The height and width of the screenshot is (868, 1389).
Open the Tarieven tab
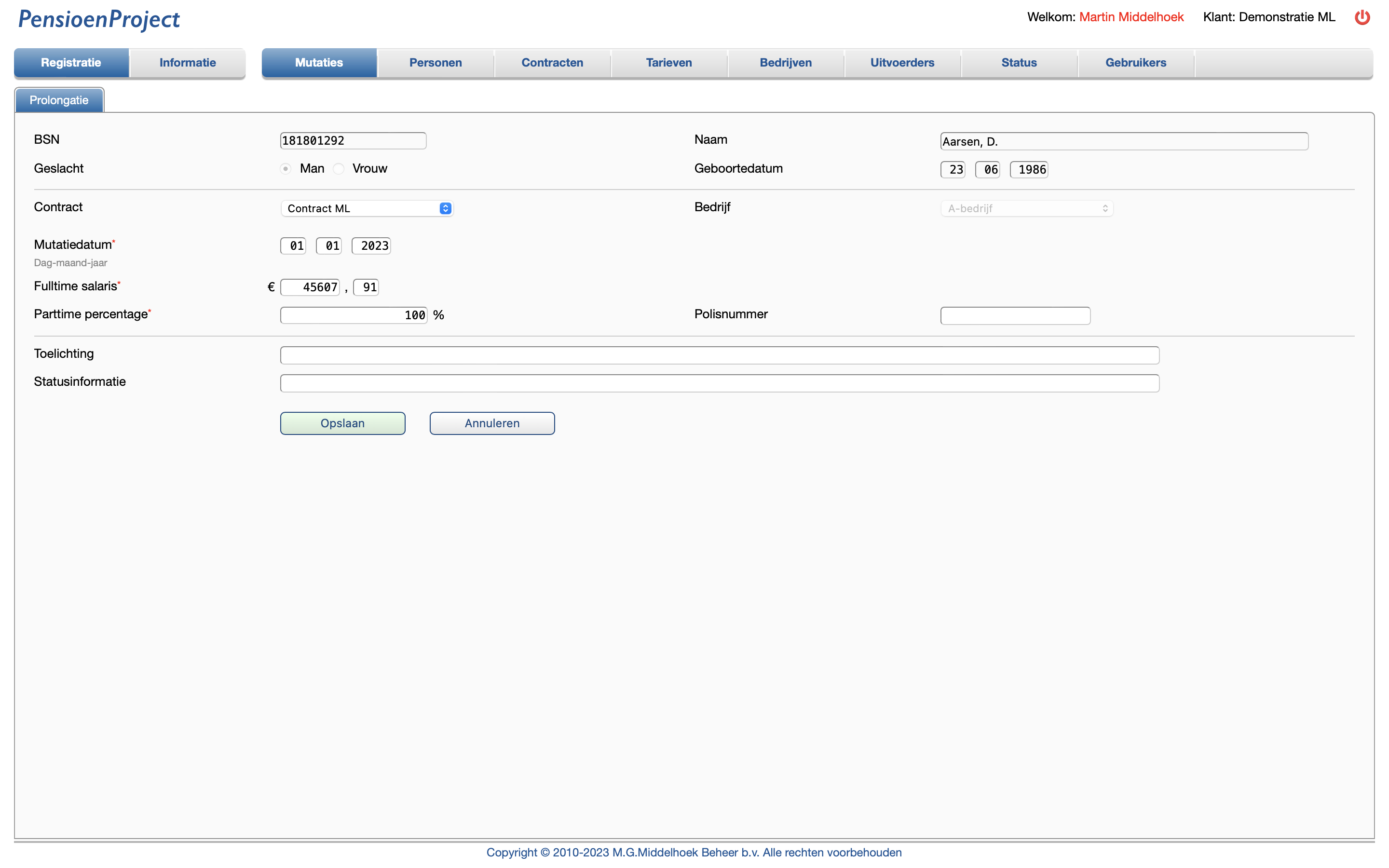668,63
